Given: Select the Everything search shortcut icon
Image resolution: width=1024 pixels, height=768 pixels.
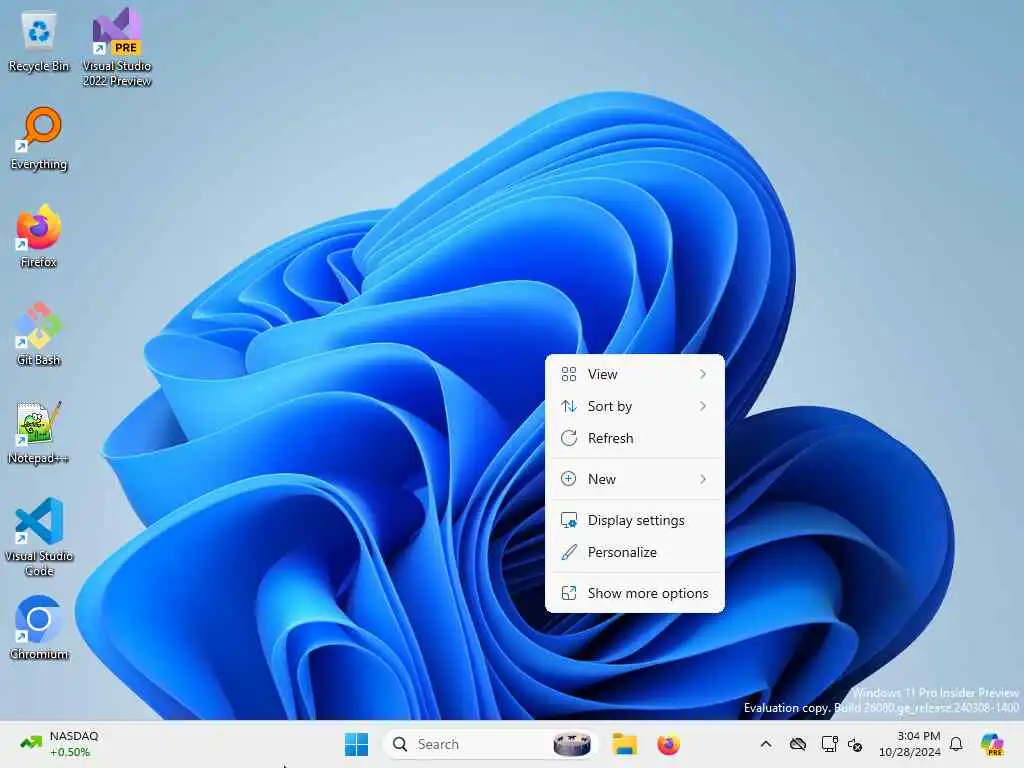Looking at the screenshot, I should [x=39, y=138].
